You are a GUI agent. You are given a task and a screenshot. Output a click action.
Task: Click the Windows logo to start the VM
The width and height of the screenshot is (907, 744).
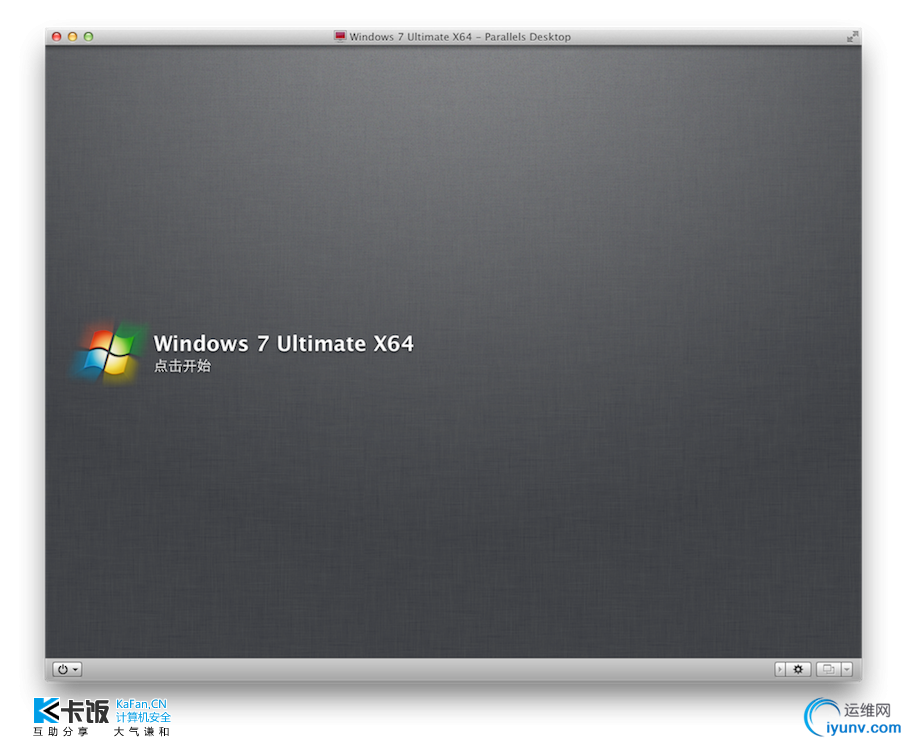click(x=108, y=351)
